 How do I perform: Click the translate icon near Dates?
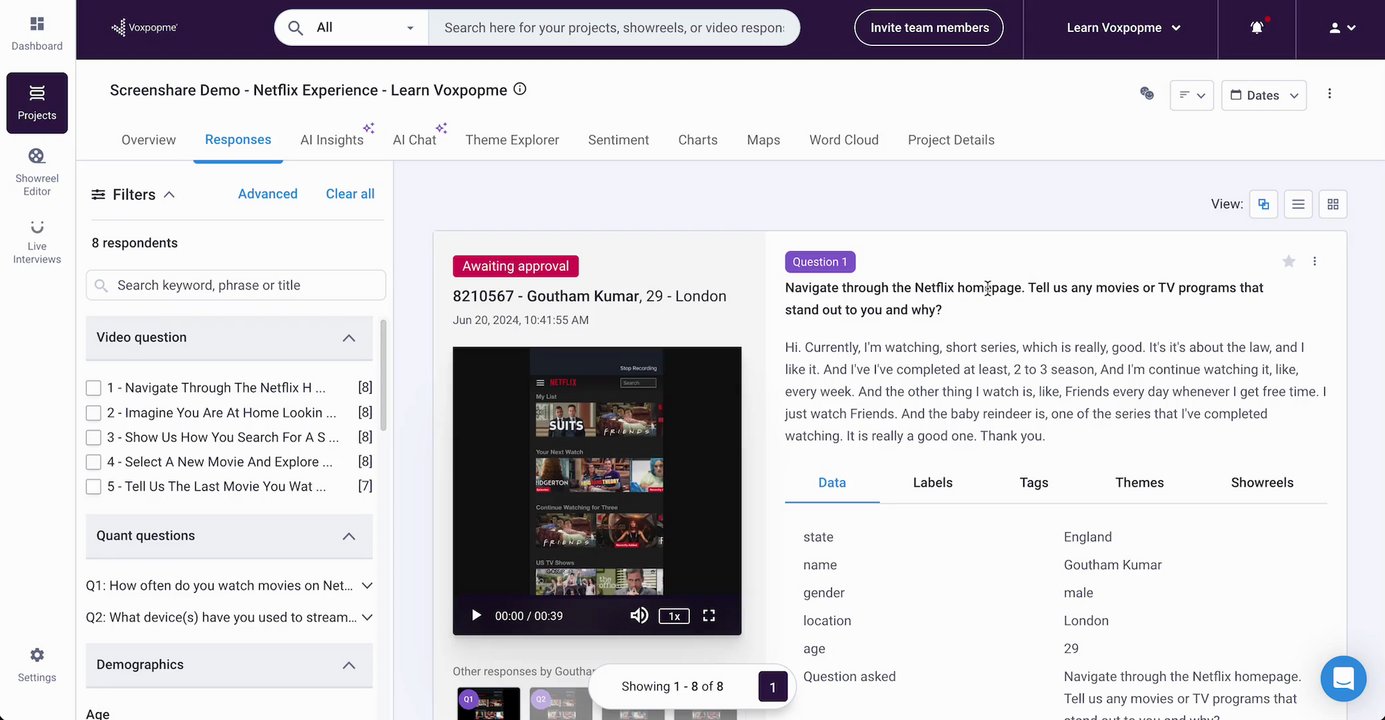pyautogui.click(x=1147, y=94)
